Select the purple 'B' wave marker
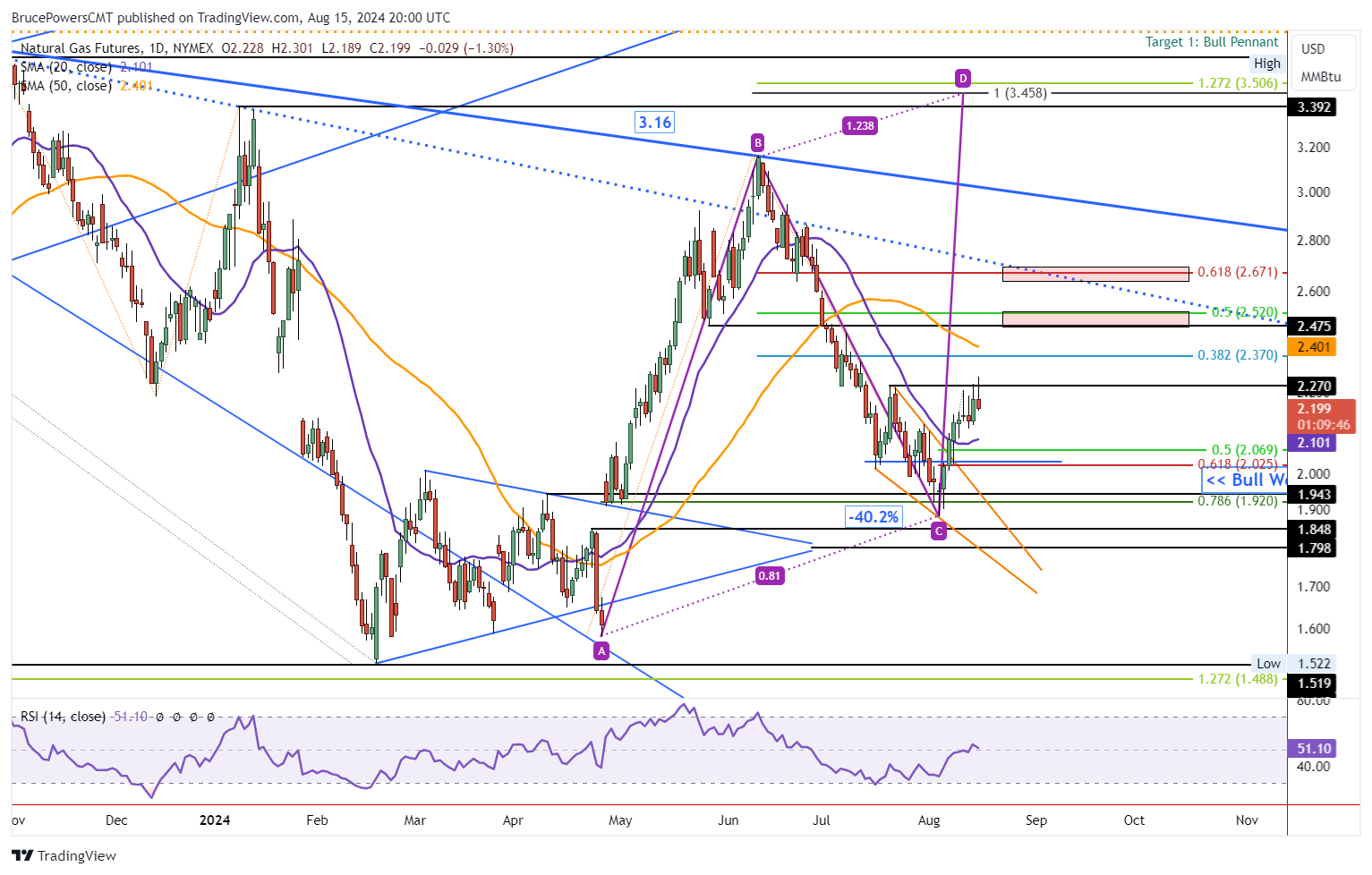1372x875 pixels. [x=758, y=142]
